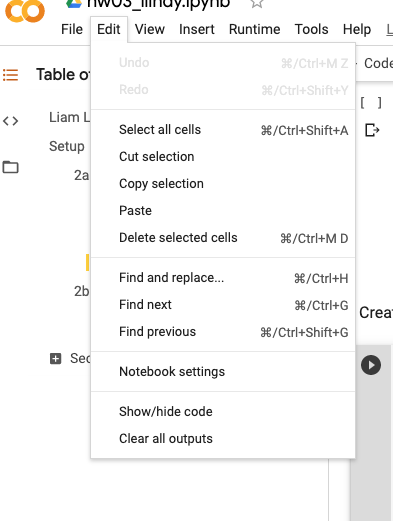Open the Runtime menu

tap(254, 29)
